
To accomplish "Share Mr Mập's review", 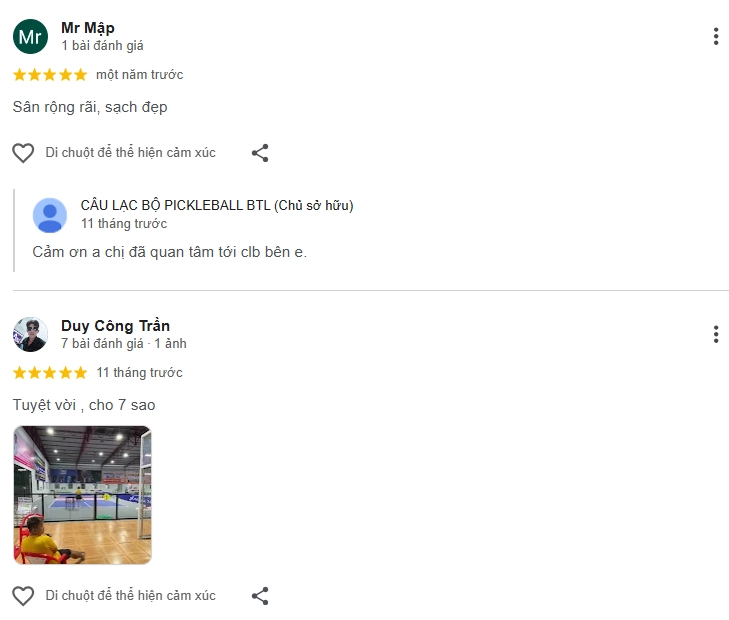I will (x=260, y=152).
